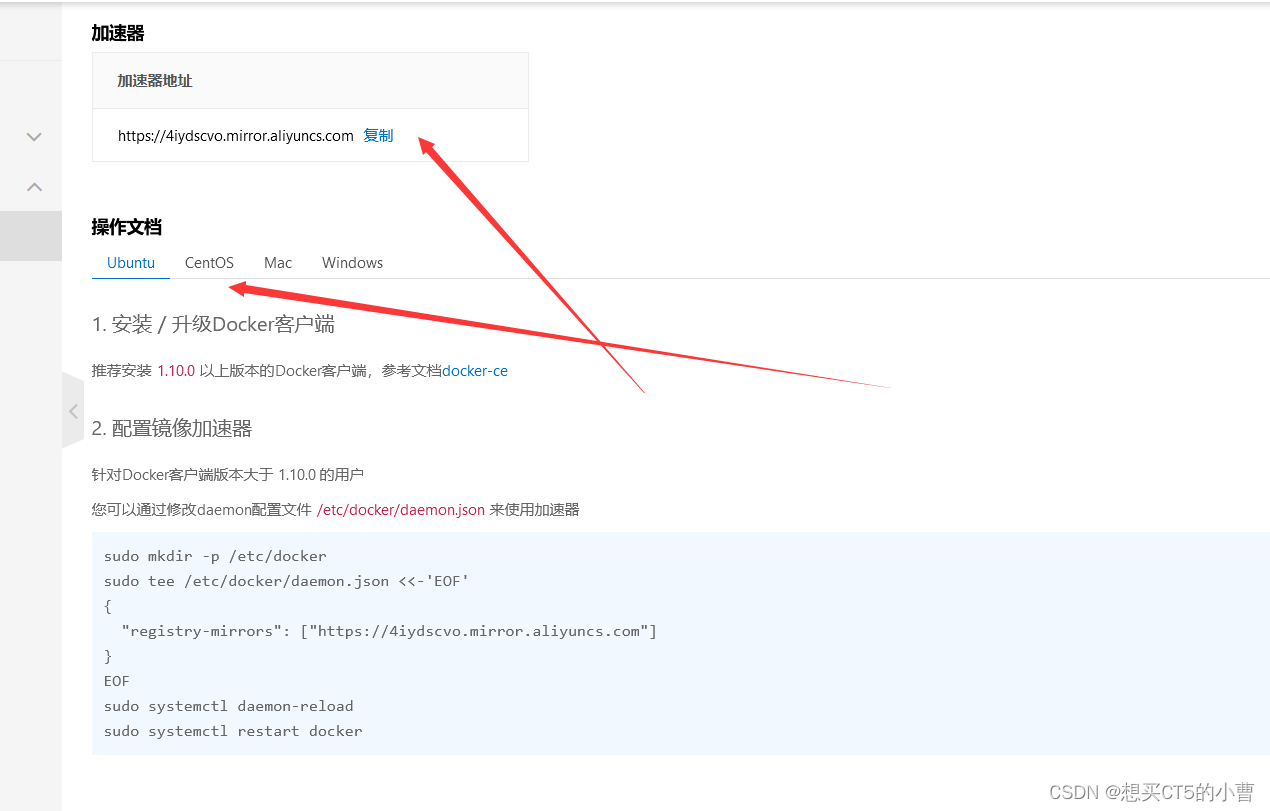Click heading 1. 安装 / 升级Docker客户端
1270x811 pixels.
click(213, 325)
